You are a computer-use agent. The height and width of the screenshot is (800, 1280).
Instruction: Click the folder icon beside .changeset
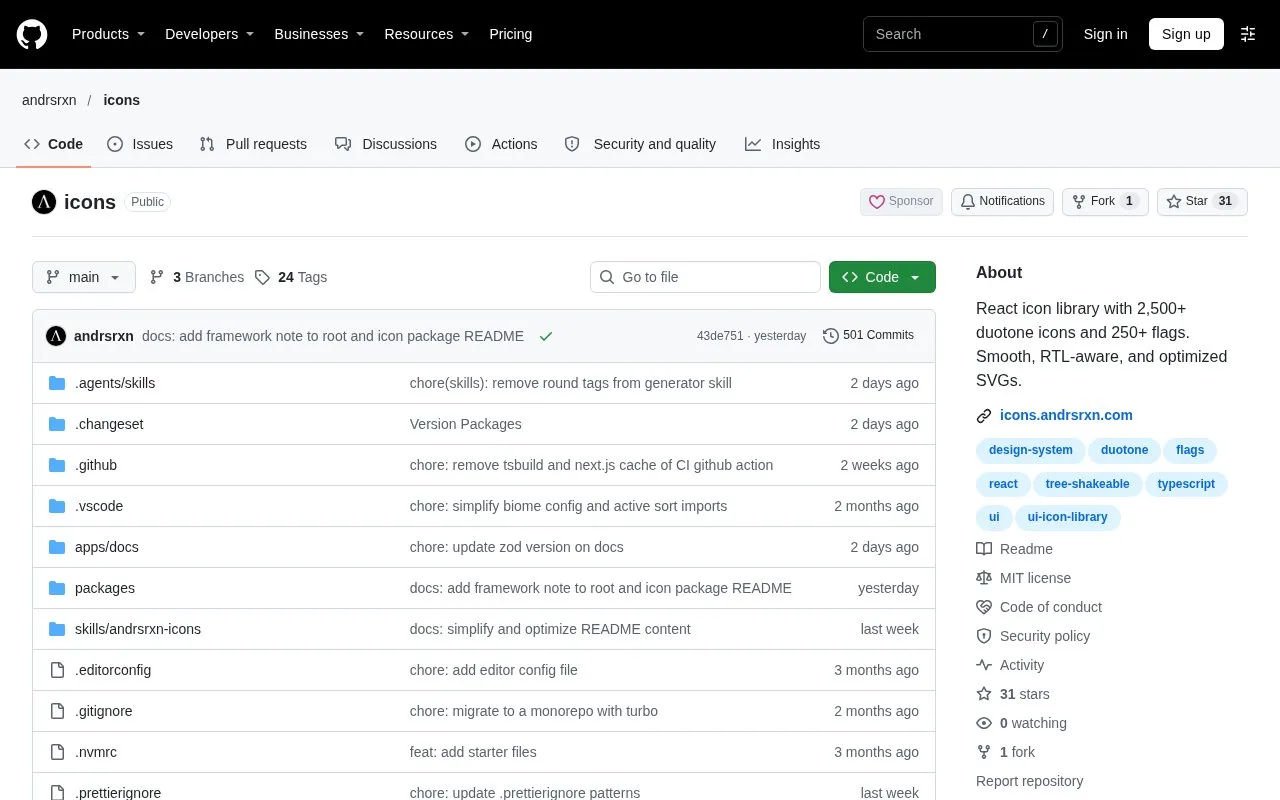coord(57,424)
